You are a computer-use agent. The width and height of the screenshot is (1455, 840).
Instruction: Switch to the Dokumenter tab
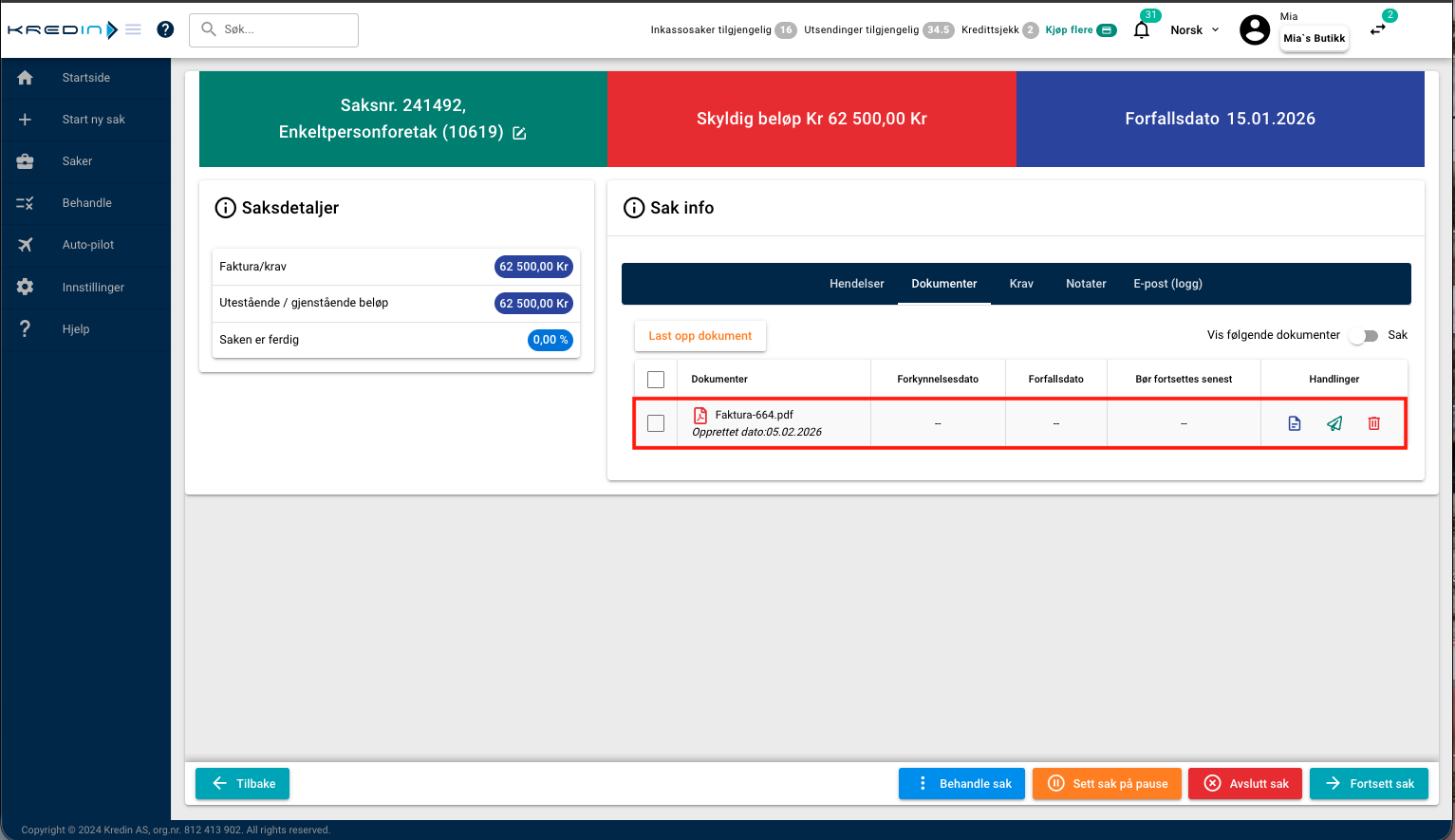944,284
